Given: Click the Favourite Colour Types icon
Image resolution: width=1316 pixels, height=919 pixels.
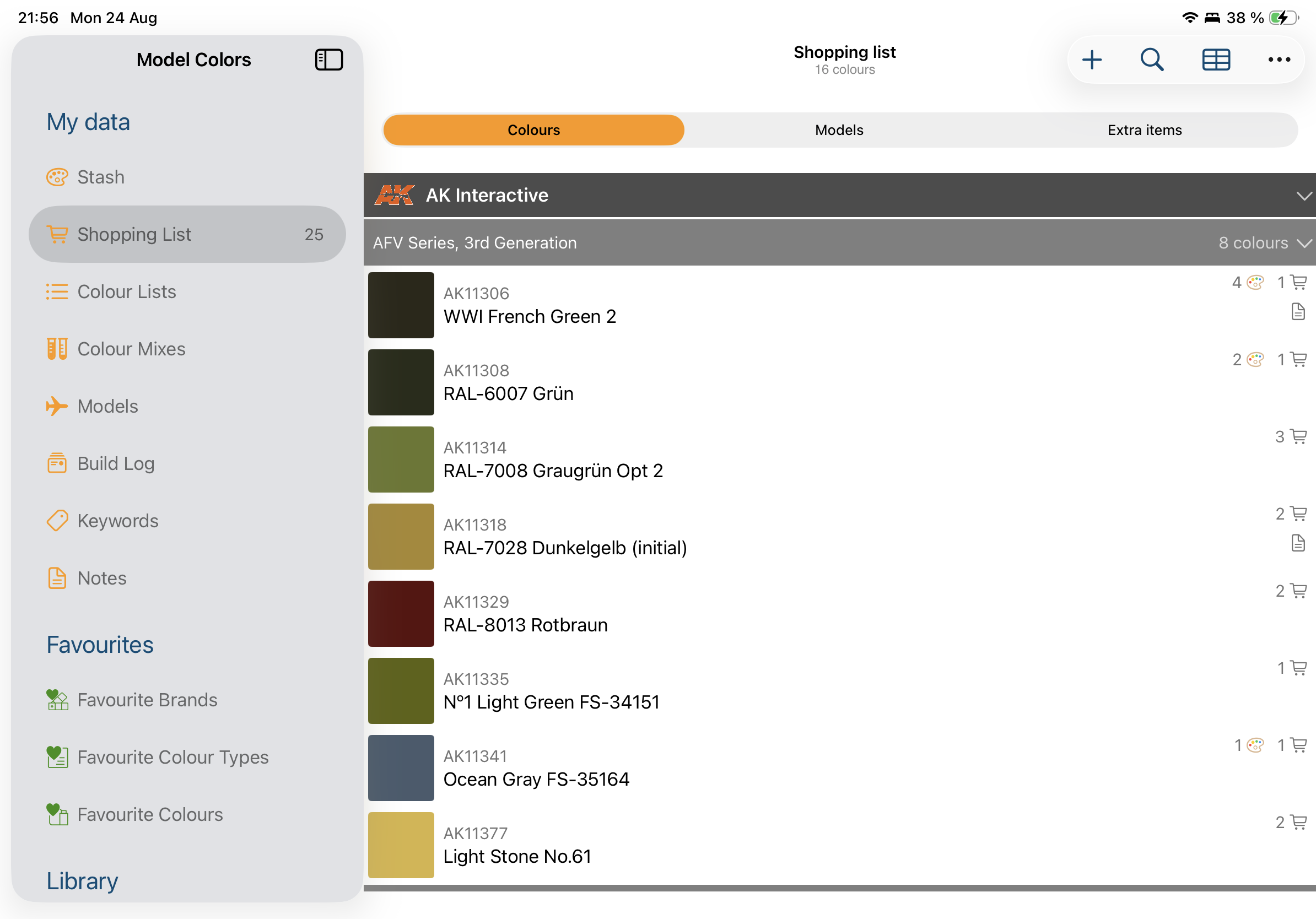Looking at the screenshot, I should coord(57,757).
